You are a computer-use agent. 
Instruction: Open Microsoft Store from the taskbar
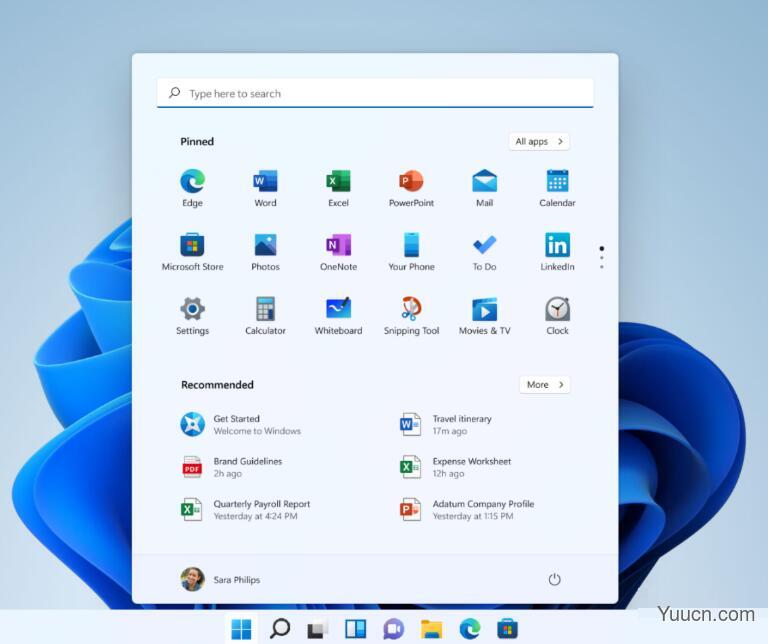[x=507, y=629]
